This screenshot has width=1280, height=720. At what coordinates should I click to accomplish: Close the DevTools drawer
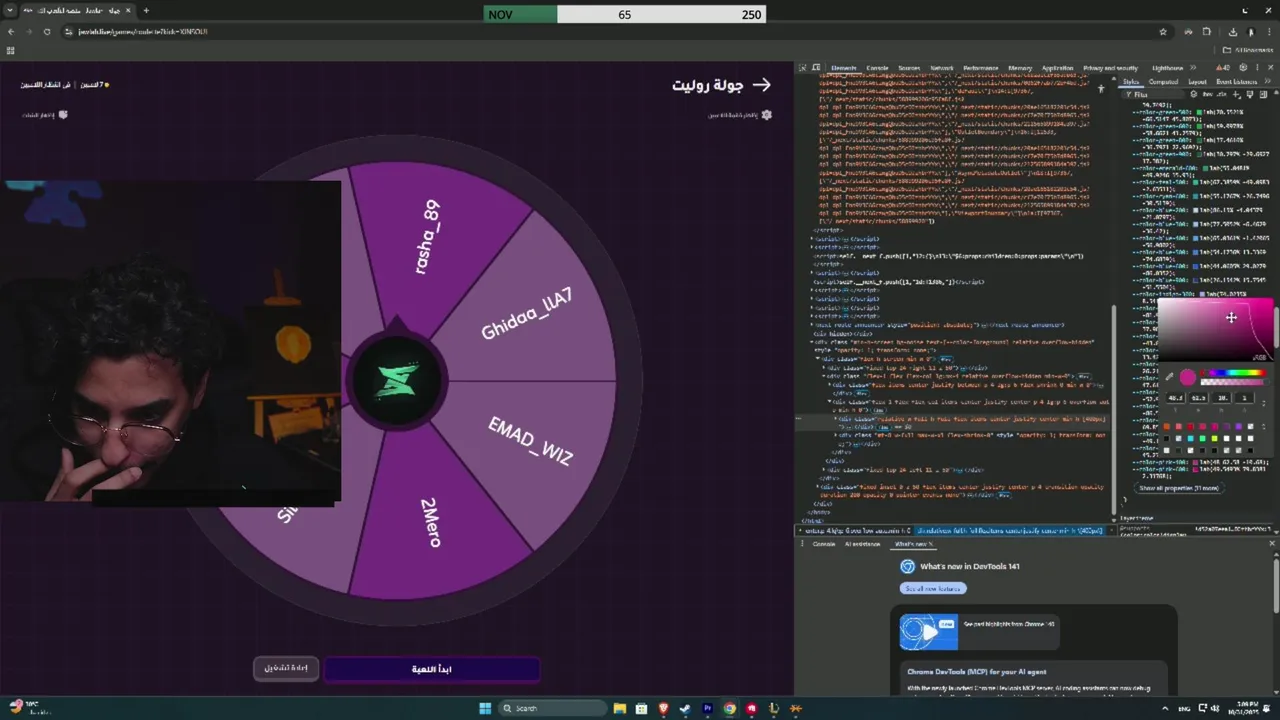[1272, 544]
